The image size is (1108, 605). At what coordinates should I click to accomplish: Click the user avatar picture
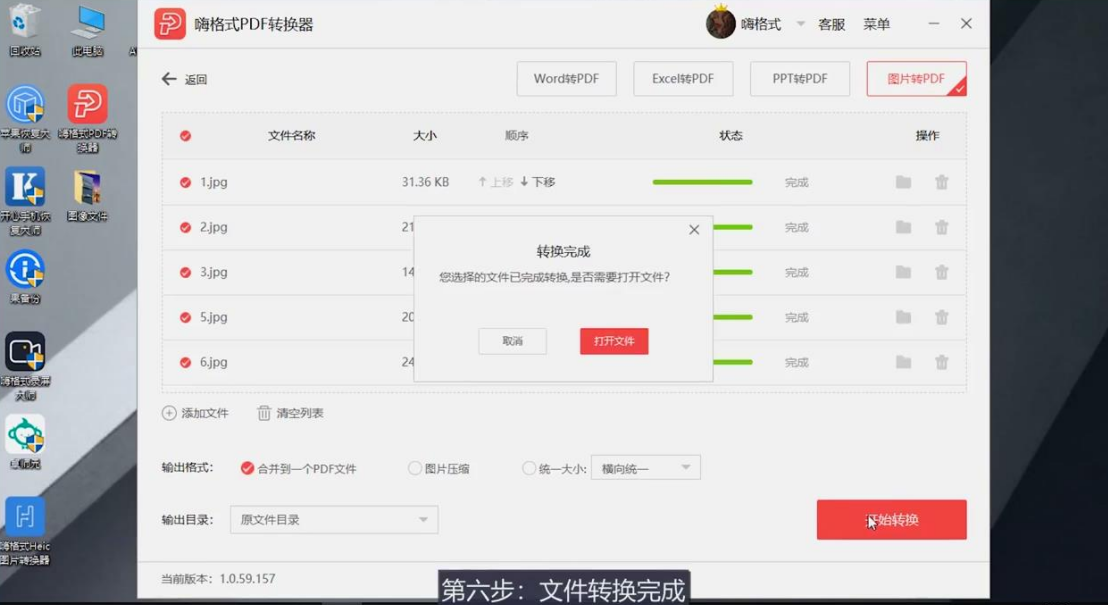[x=721, y=23]
